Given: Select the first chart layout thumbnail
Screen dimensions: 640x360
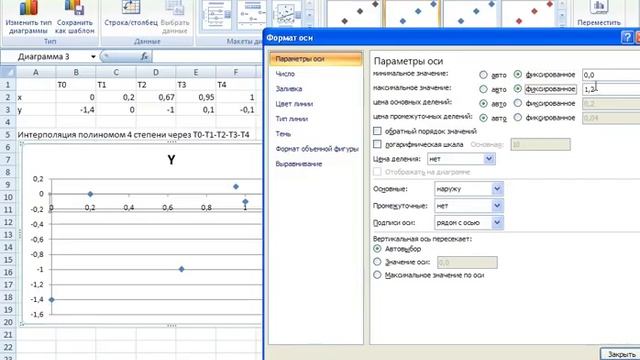Looking at the screenshot, I should pyautogui.click(x=216, y=15).
